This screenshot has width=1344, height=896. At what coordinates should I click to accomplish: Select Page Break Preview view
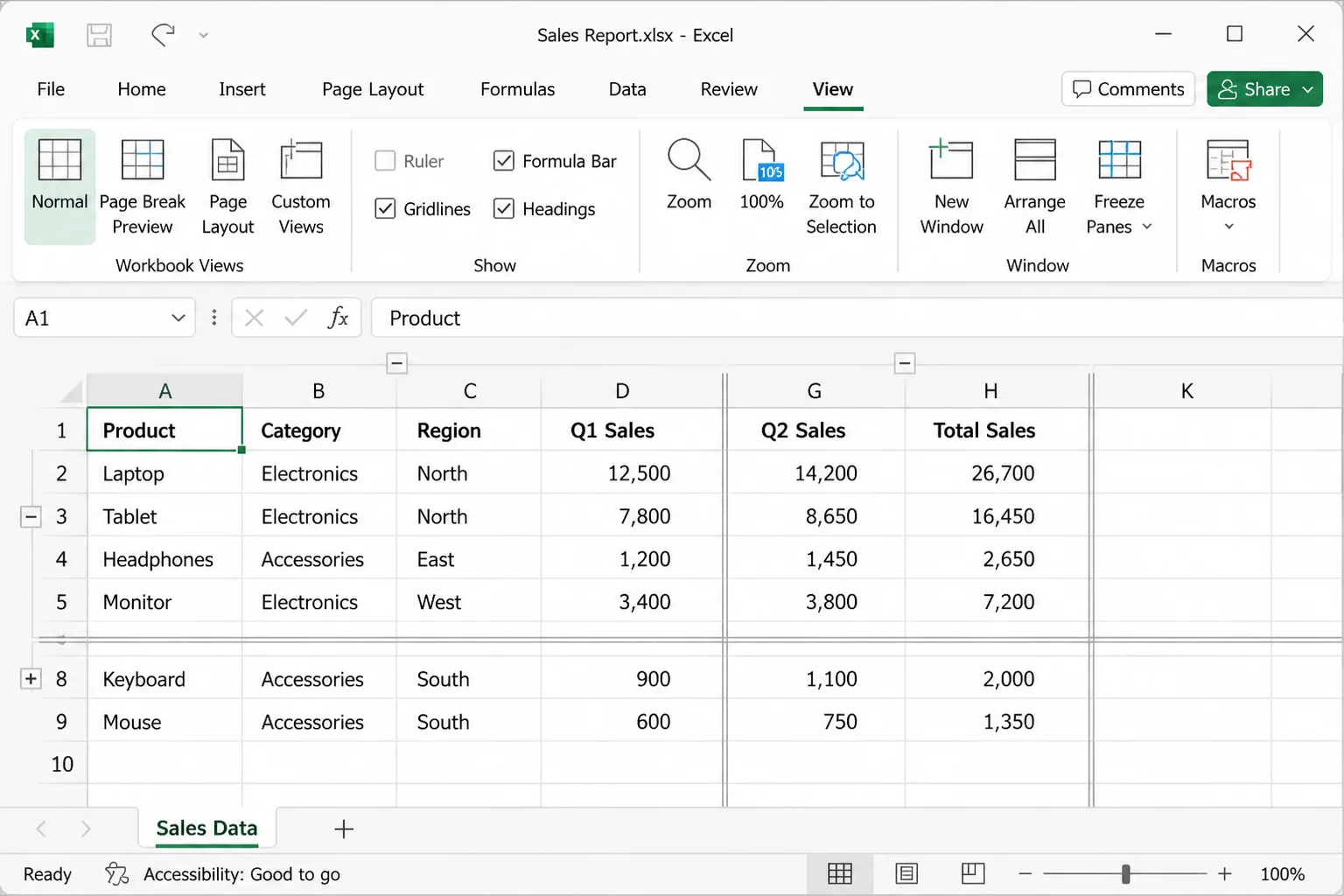tap(143, 186)
